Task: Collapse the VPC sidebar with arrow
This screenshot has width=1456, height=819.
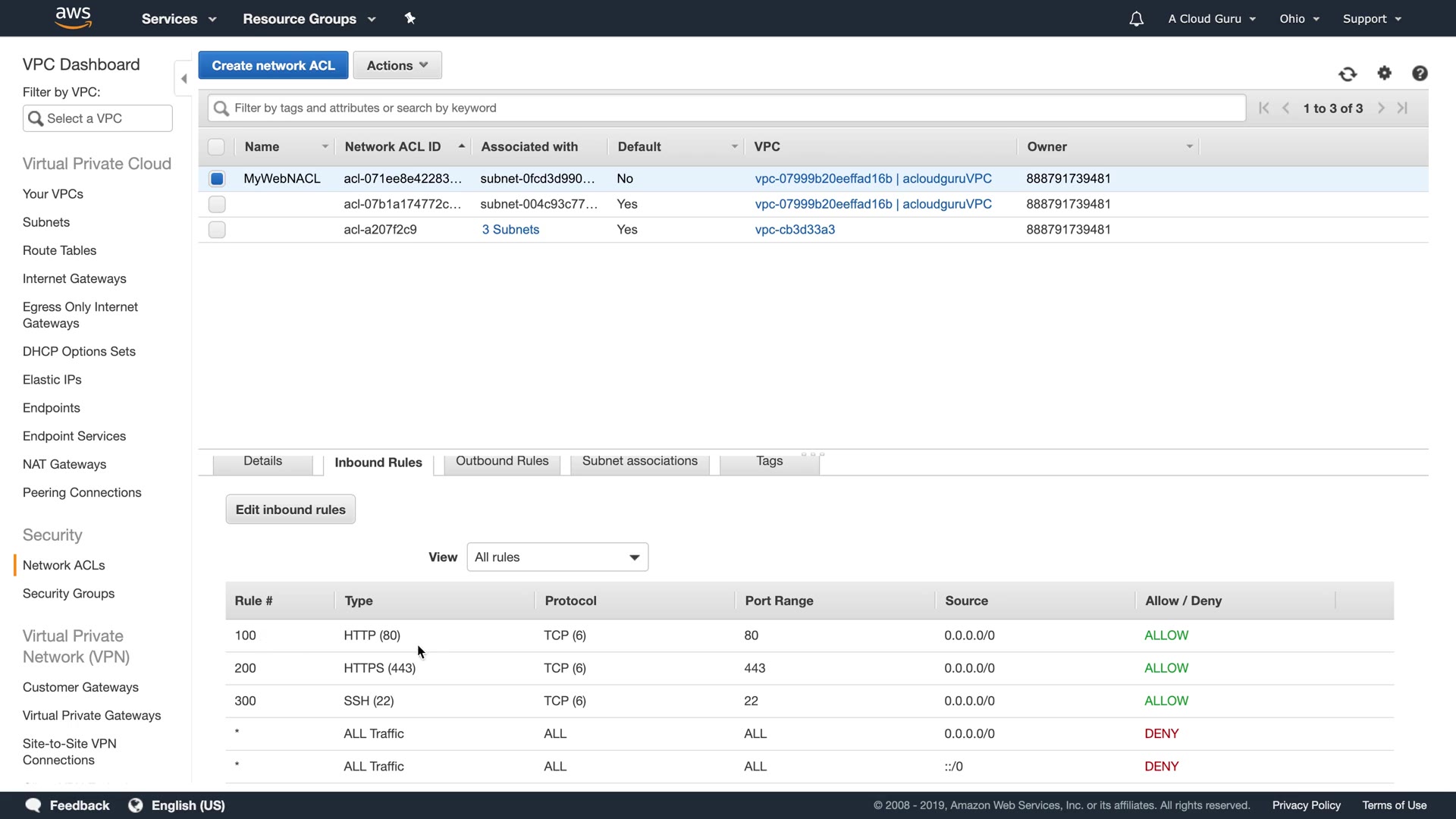Action: [184, 79]
